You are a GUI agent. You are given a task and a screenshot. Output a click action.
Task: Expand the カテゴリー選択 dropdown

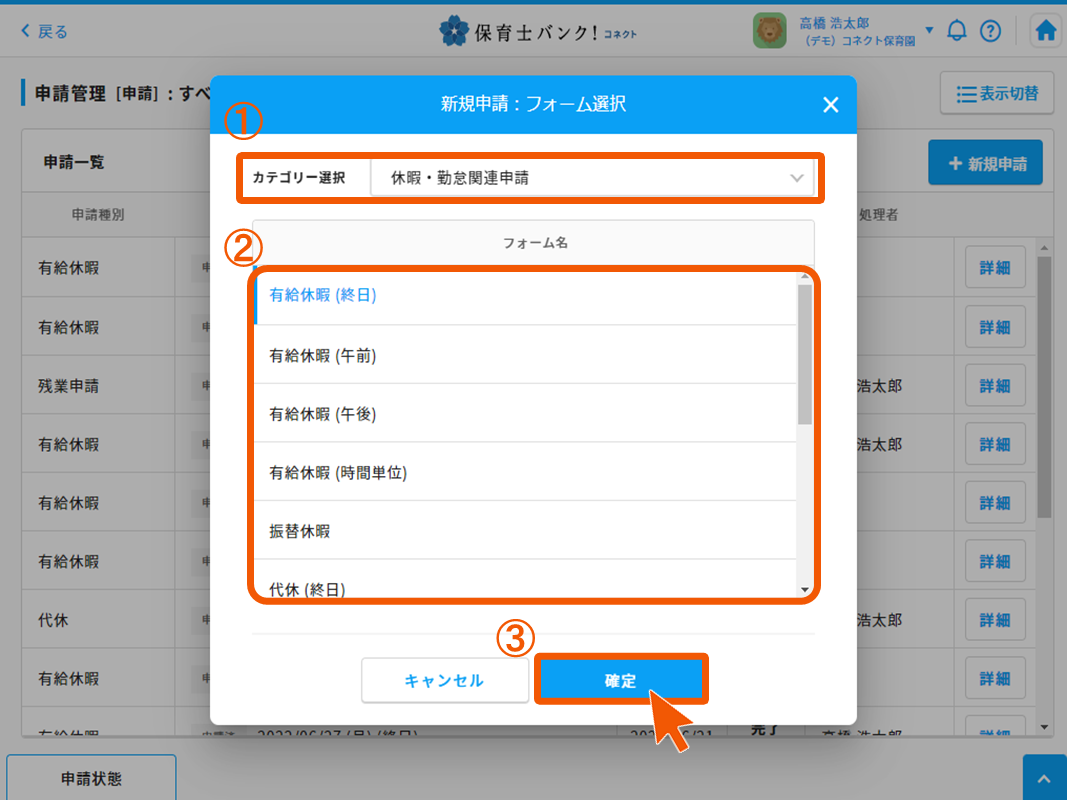pyautogui.click(x=592, y=178)
